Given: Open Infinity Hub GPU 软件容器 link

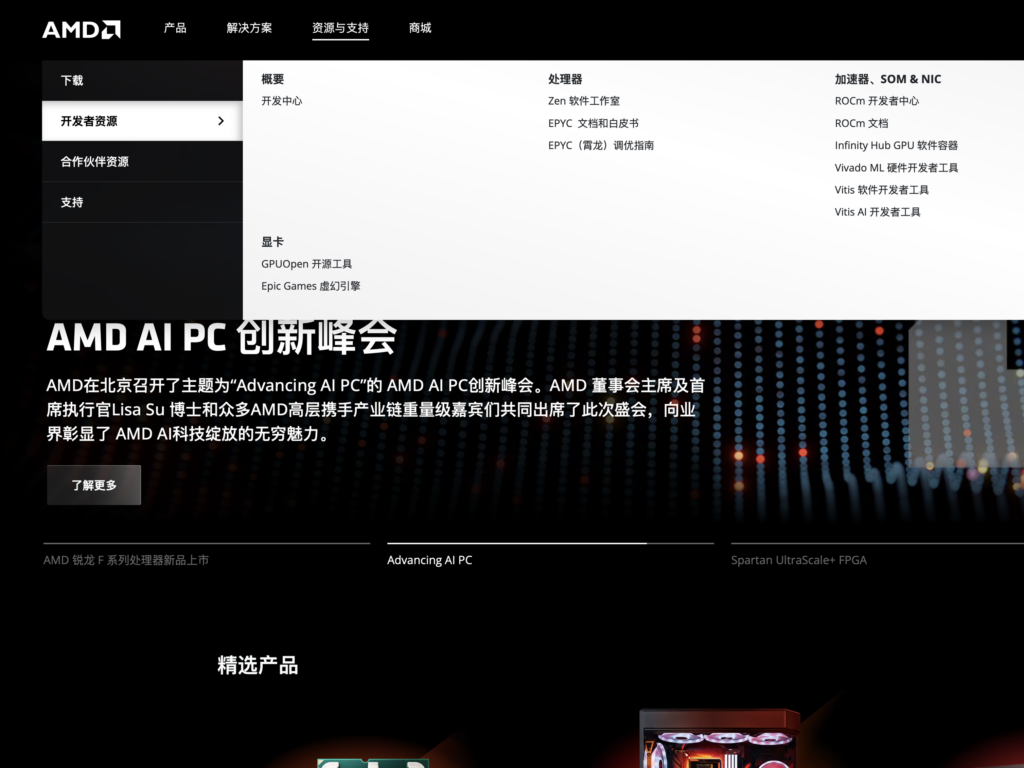Looking at the screenshot, I should pos(896,145).
